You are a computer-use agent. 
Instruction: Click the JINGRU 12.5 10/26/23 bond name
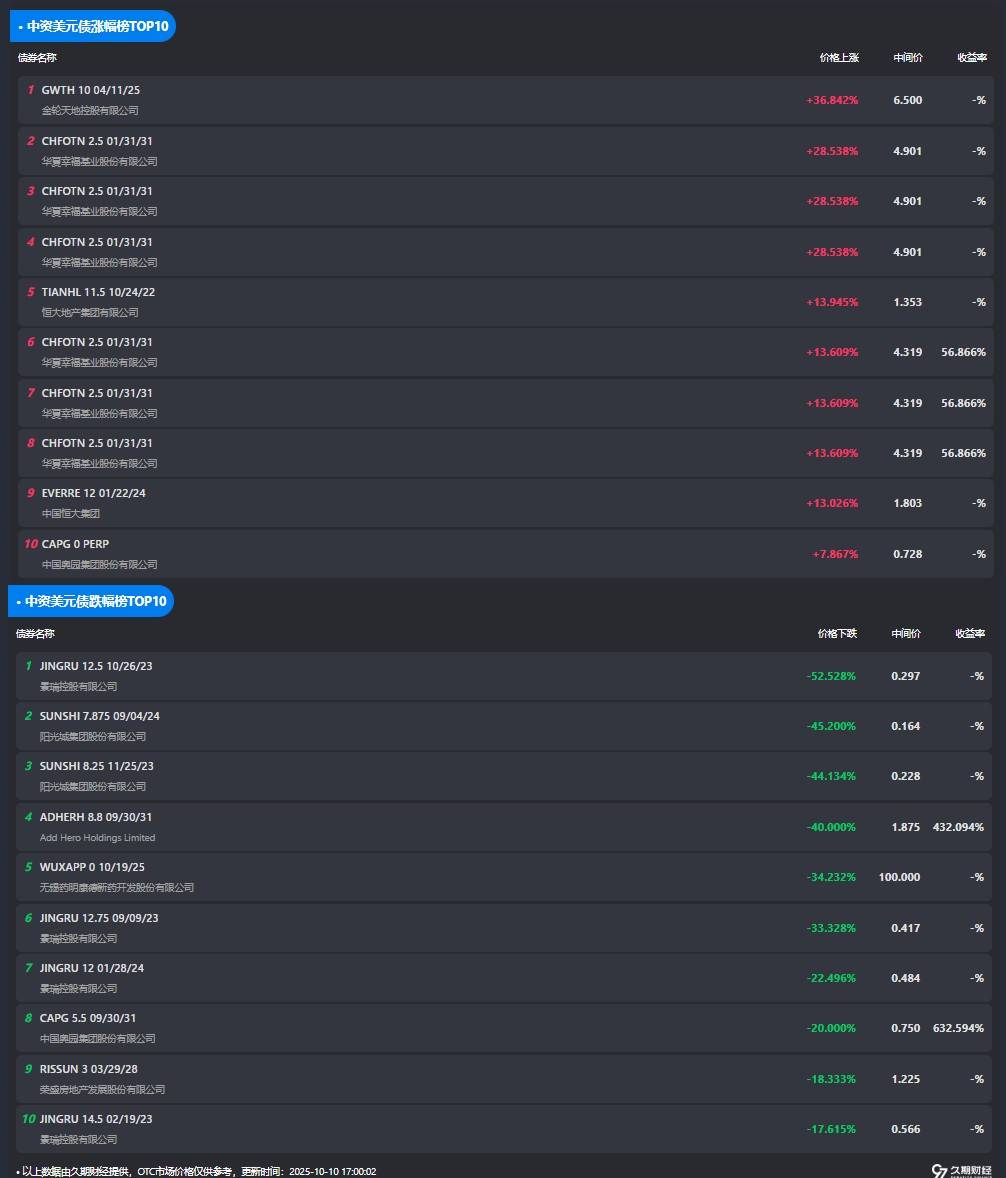point(96,666)
